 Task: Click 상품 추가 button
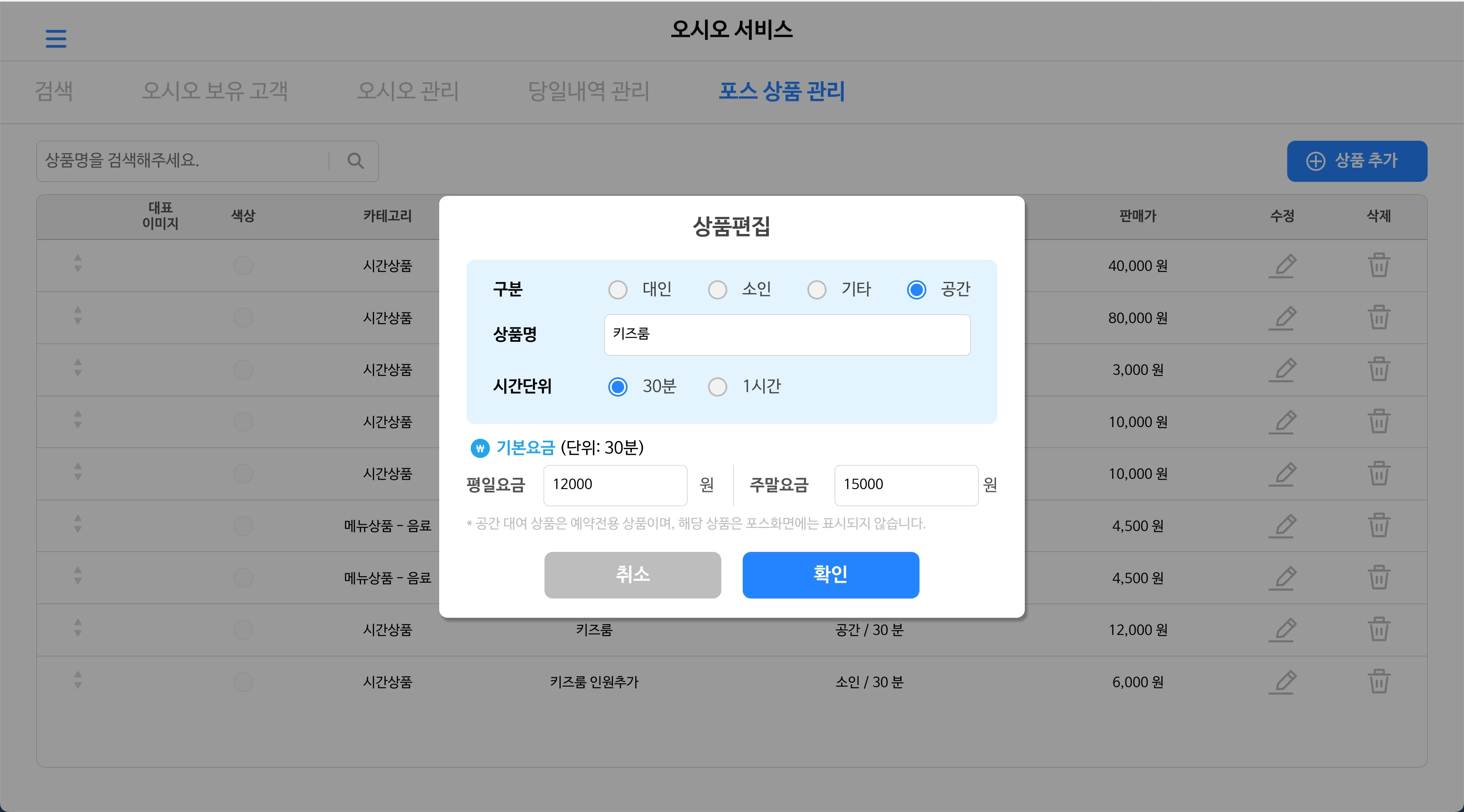pos(1357,161)
